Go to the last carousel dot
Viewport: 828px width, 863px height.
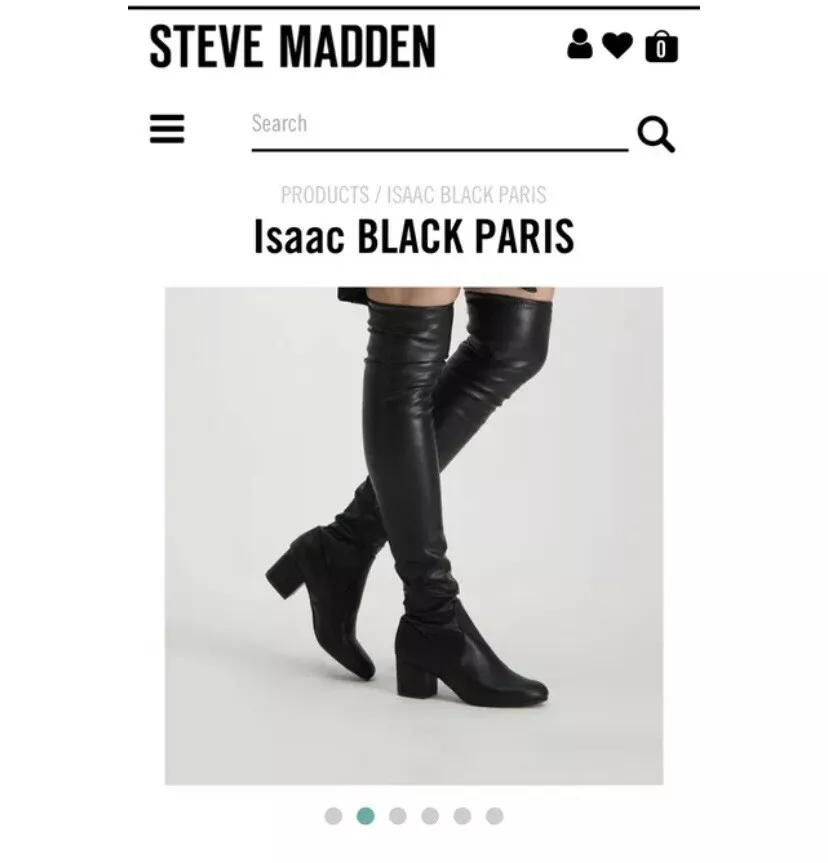[494, 816]
